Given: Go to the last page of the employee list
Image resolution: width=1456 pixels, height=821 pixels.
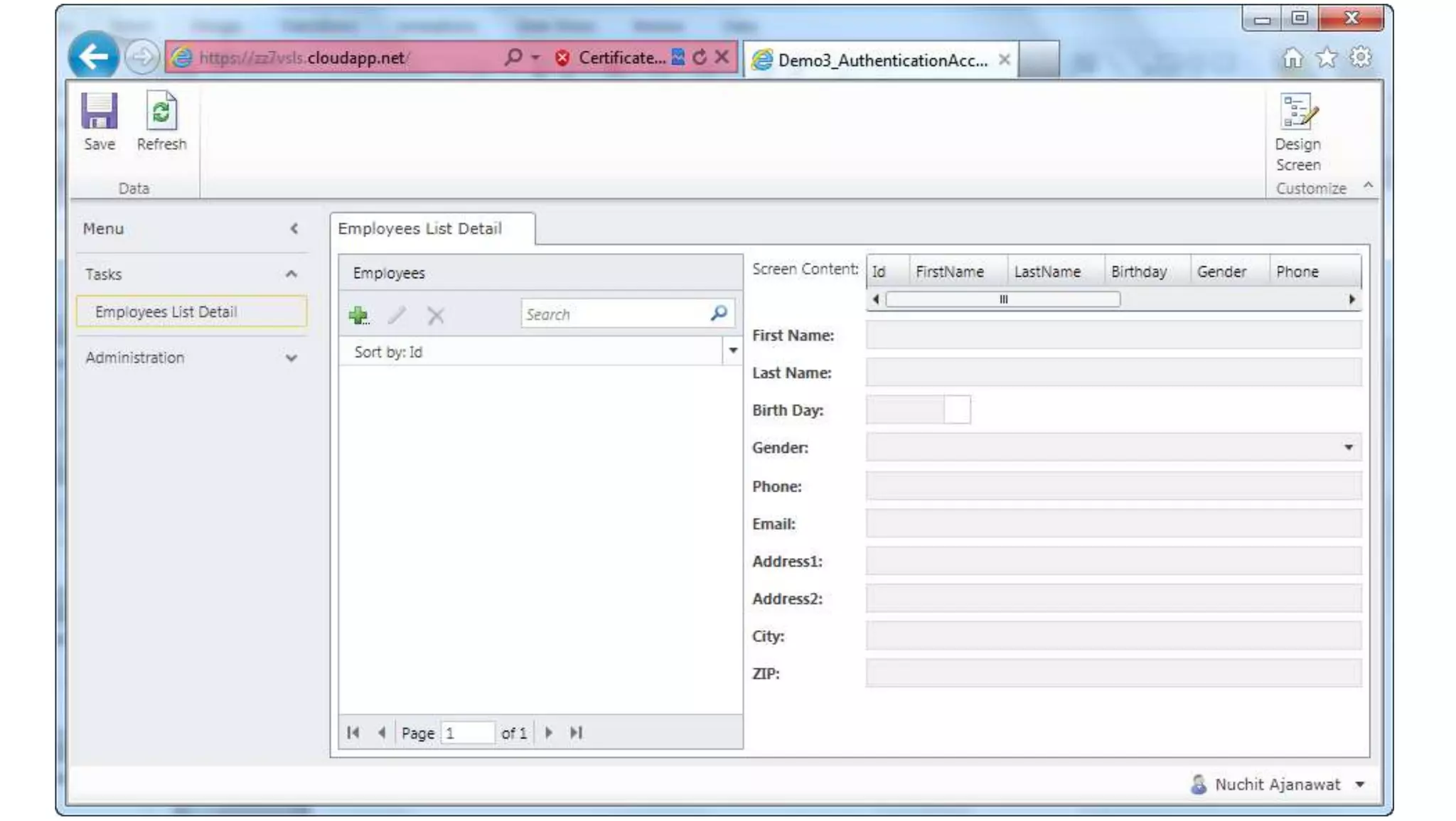Looking at the screenshot, I should pyautogui.click(x=576, y=733).
